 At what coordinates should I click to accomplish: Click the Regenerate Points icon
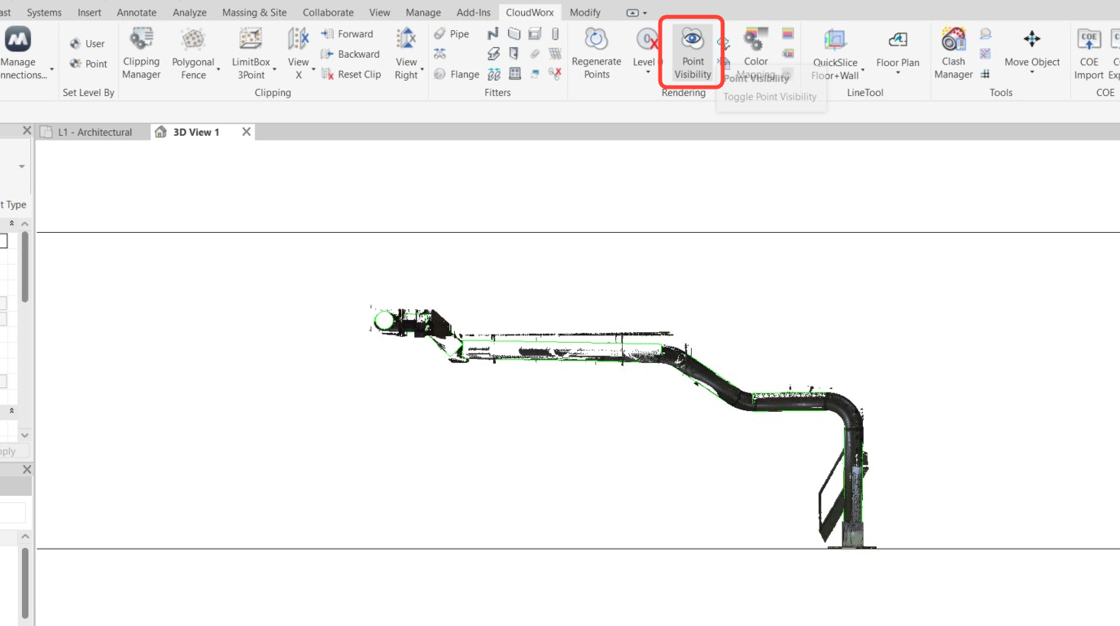[596, 53]
